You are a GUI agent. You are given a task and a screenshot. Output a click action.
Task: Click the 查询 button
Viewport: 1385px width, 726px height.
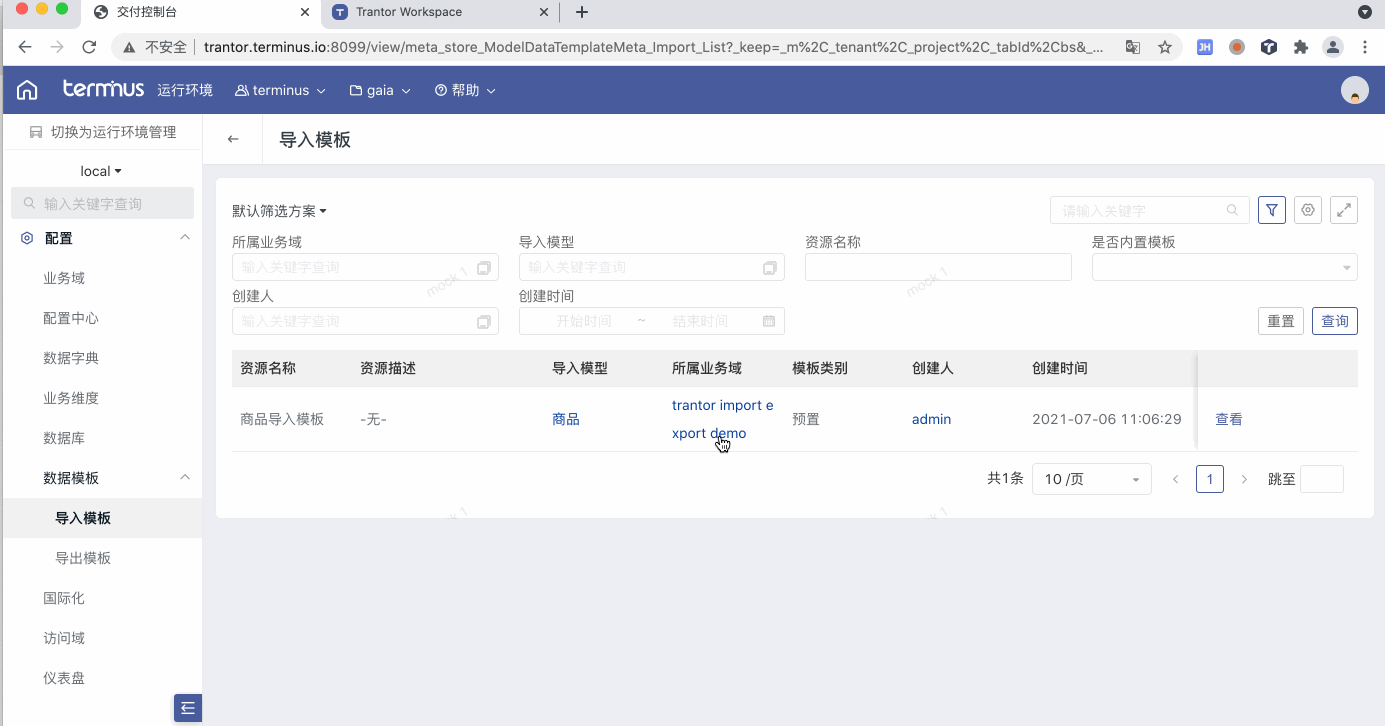pos(1334,321)
